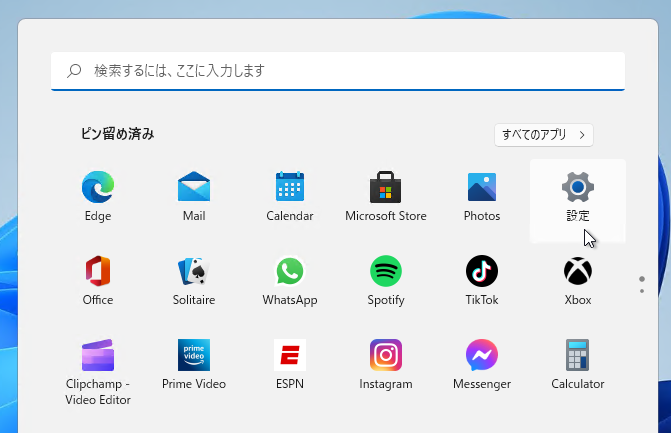
Task: Open the Xbox app
Action: [x=578, y=280]
